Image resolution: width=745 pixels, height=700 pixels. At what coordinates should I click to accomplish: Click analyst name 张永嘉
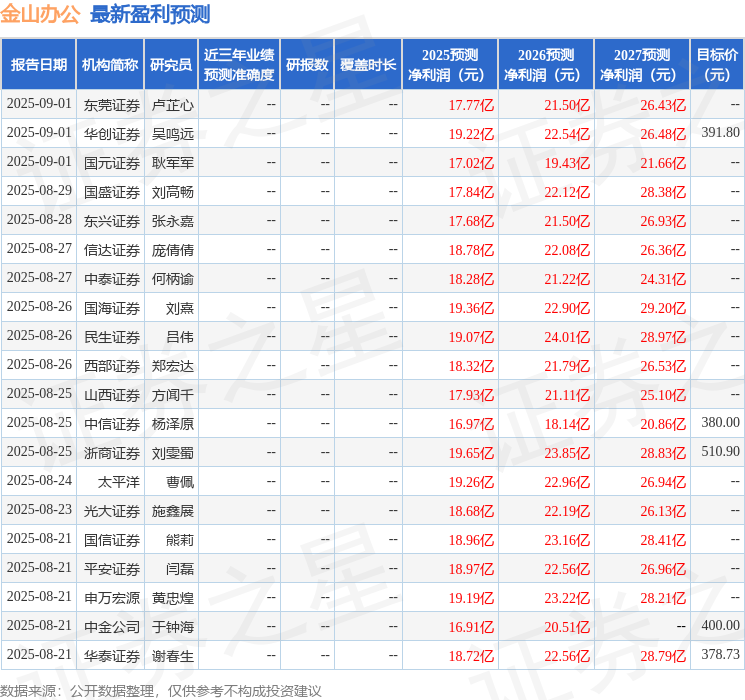[172, 221]
